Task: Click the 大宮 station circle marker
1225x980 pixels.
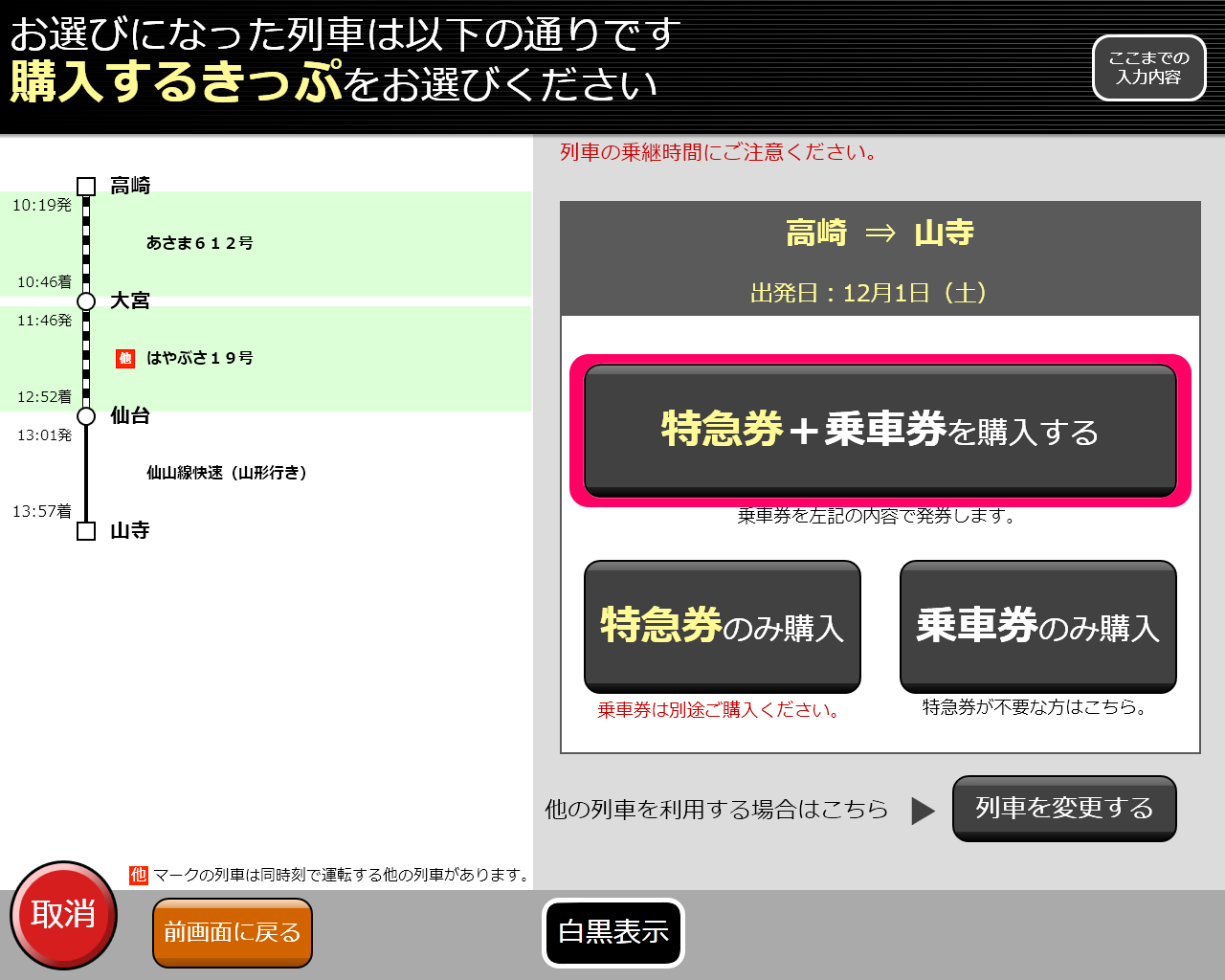Action: click(x=86, y=301)
